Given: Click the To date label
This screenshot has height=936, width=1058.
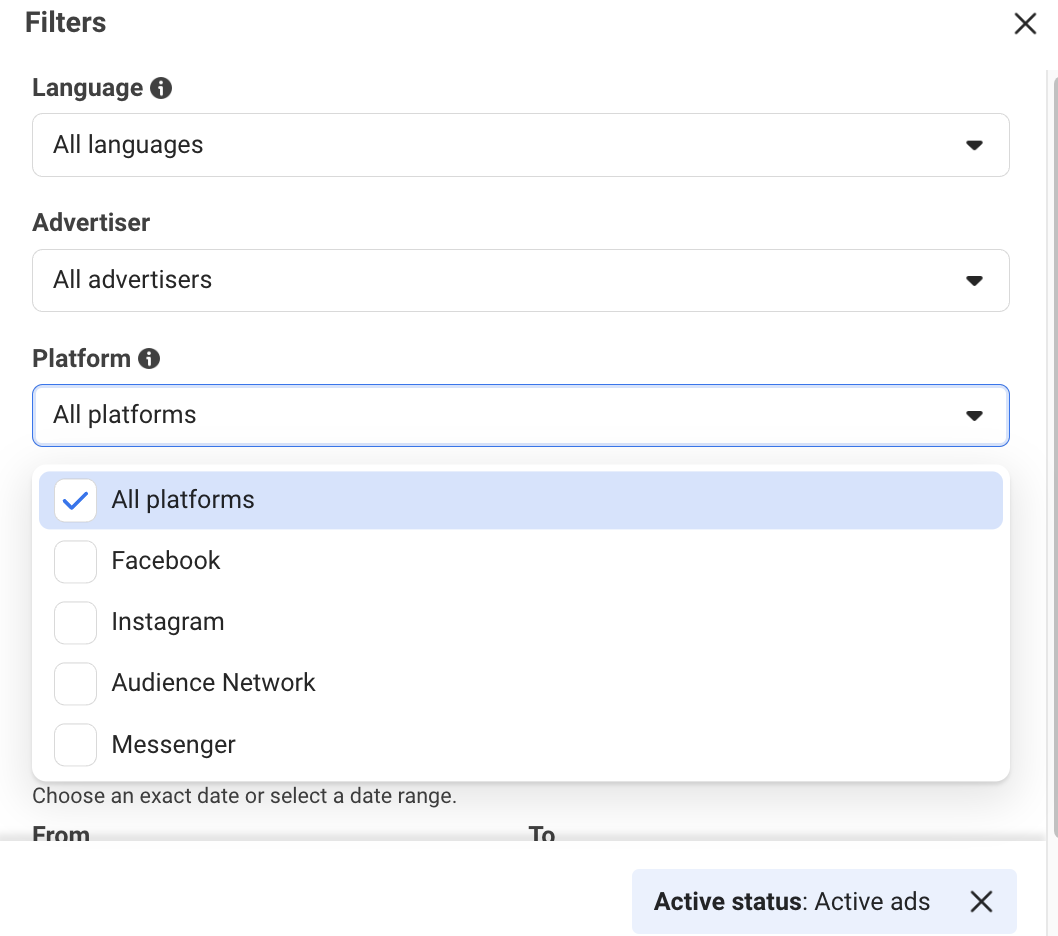Looking at the screenshot, I should click(x=541, y=833).
